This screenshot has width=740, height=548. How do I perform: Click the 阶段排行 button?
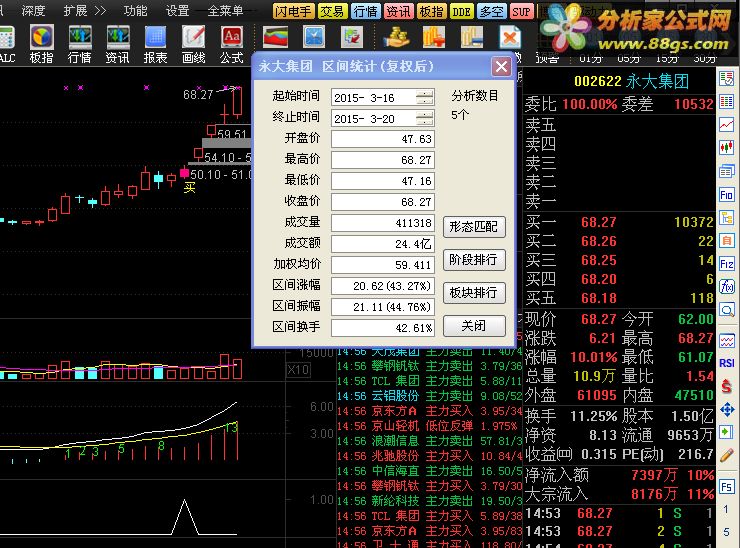474,260
